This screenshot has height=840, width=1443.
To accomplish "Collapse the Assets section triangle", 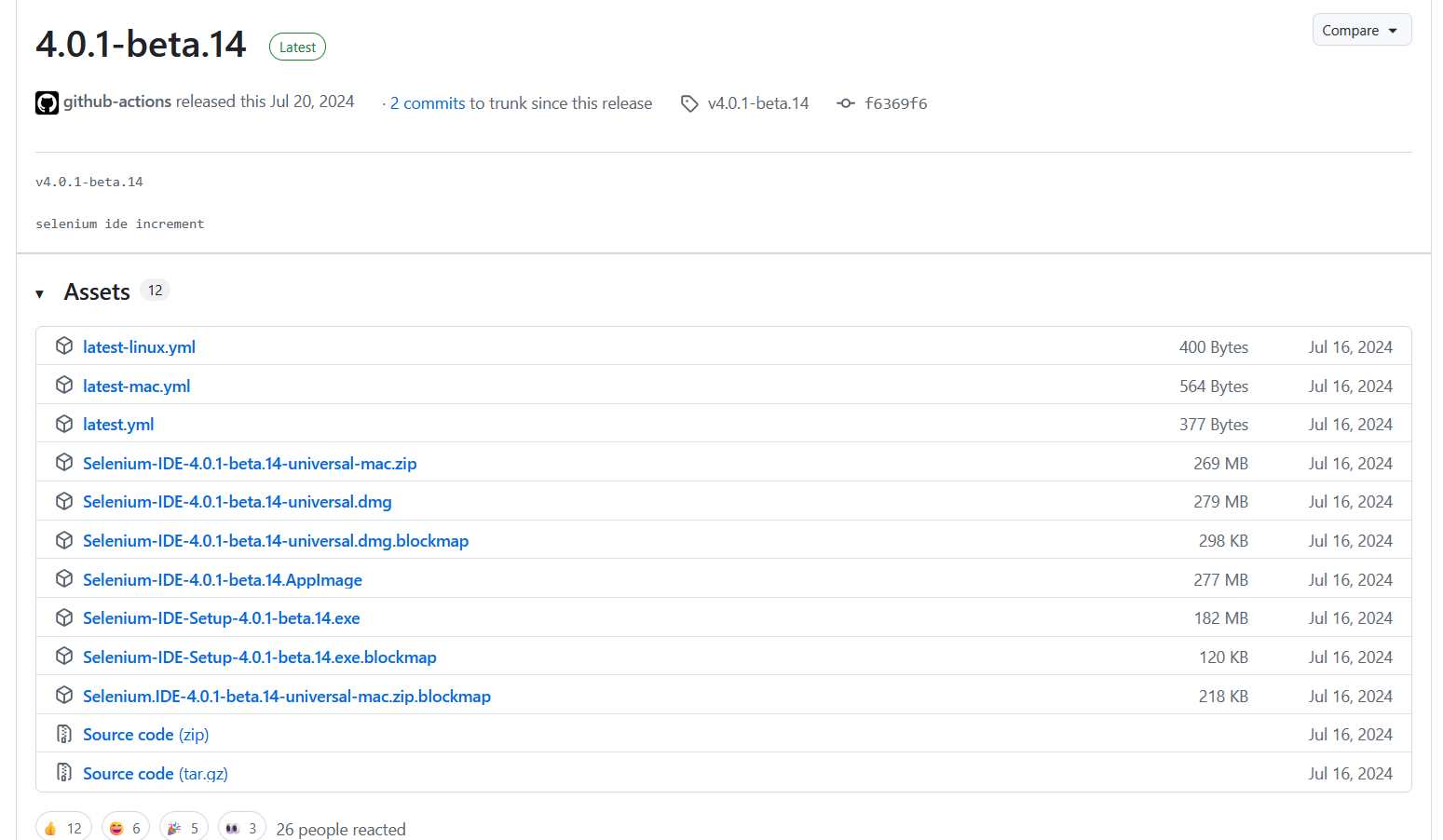I will [40, 294].
